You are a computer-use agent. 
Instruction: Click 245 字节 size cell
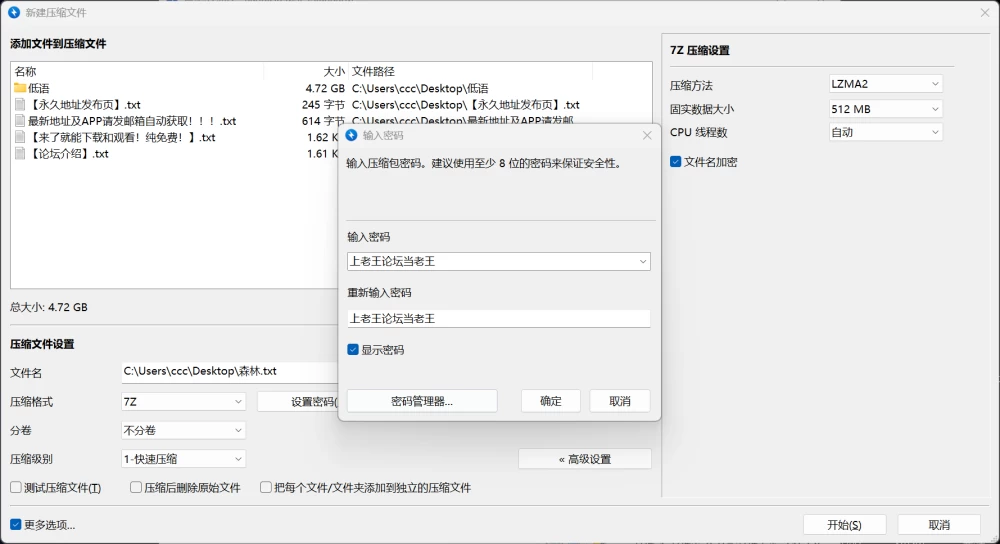(323, 105)
